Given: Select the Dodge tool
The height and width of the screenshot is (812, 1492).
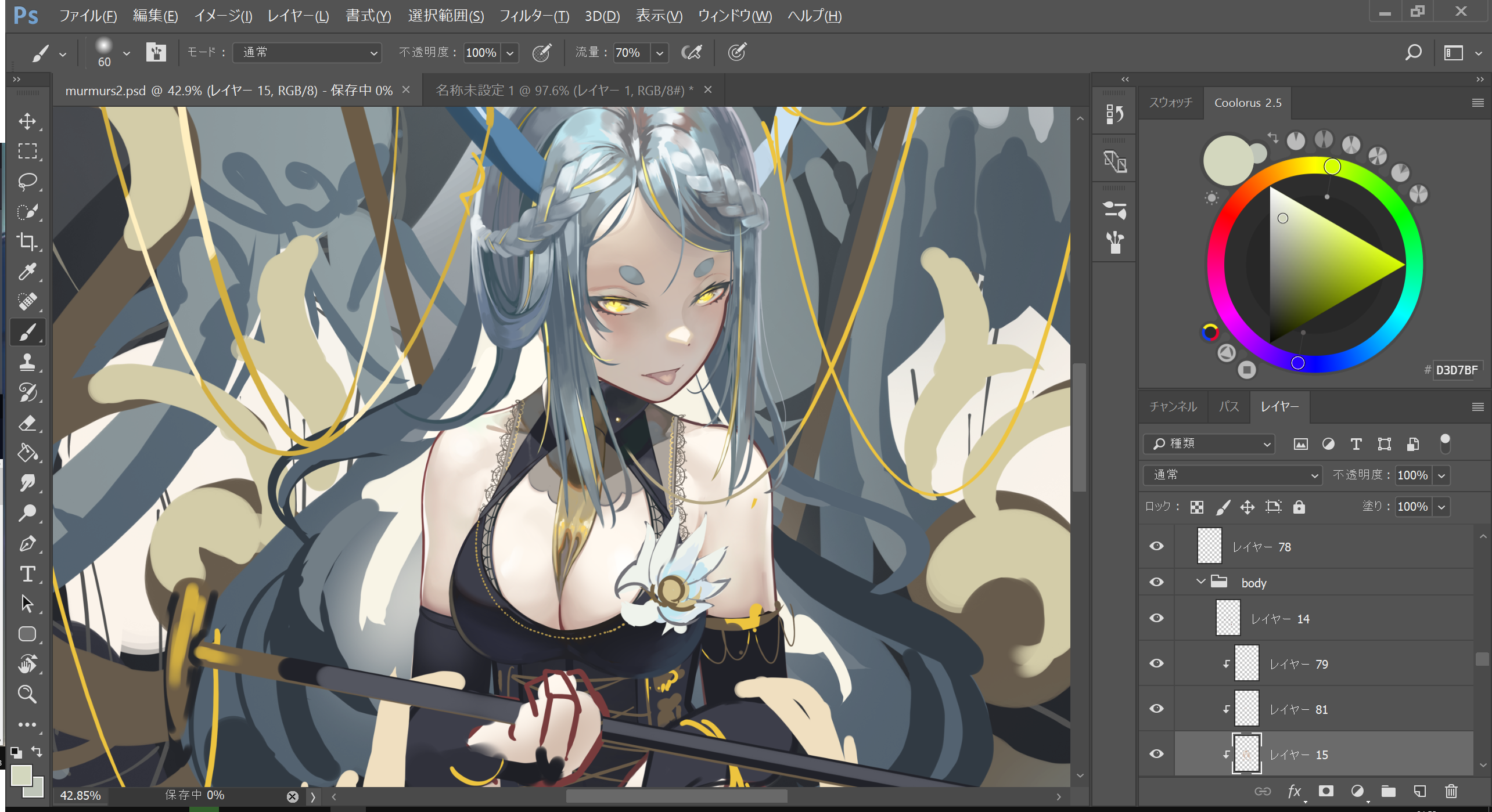Looking at the screenshot, I should [x=27, y=513].
